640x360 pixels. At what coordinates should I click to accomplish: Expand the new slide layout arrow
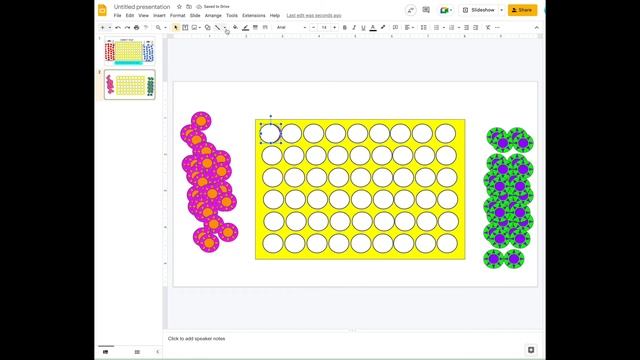[x=109, y=27]
